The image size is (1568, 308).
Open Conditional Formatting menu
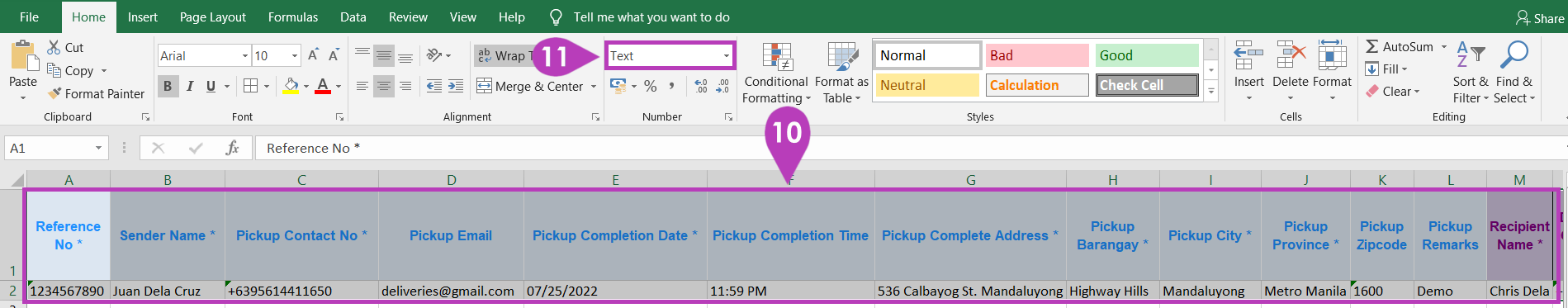776,73
